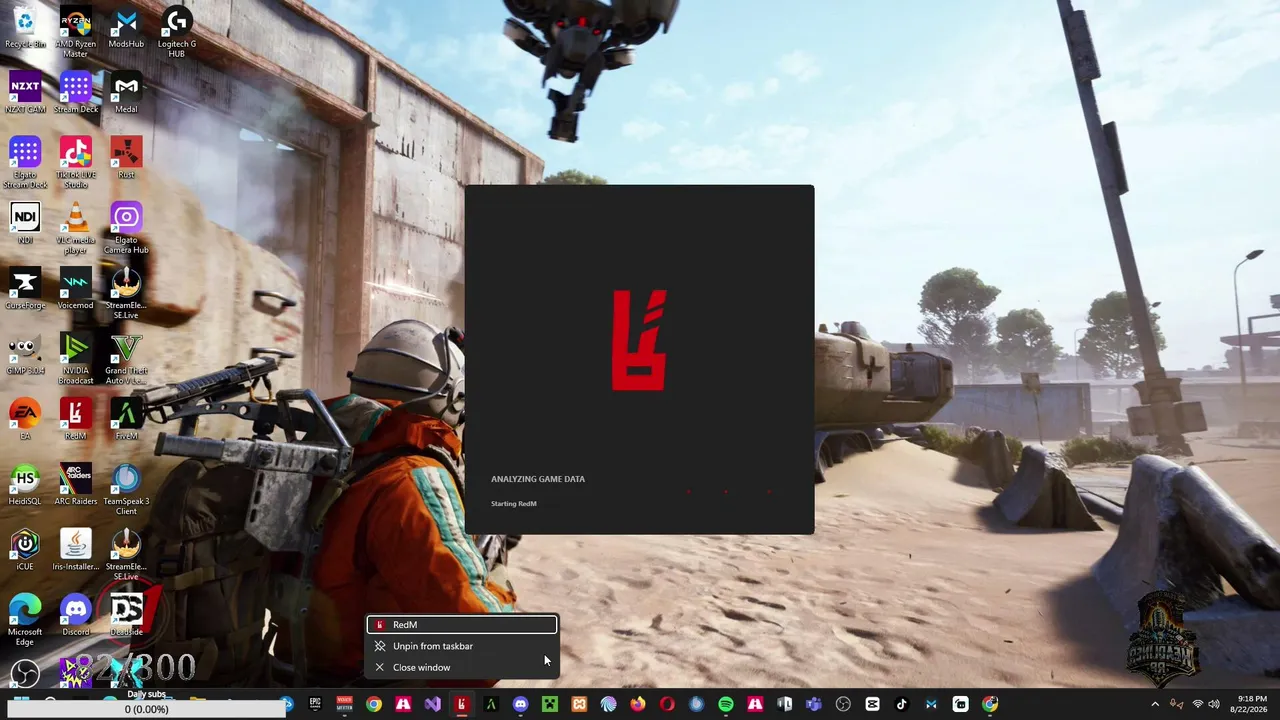This screenshot has width=1280, height=720.
Task: Select the FiveM desktop shortcut
Action: (126, 420)
